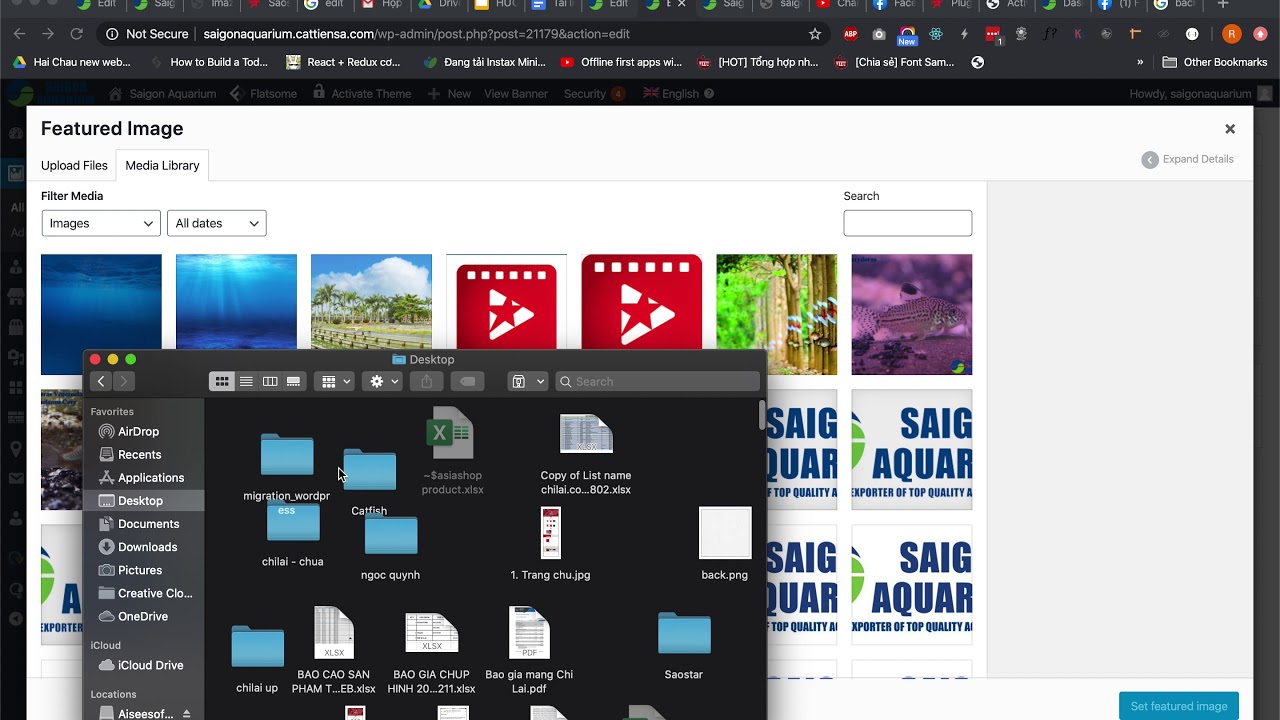
Task: Click Set featured image button
Action: click(1179, 706)
